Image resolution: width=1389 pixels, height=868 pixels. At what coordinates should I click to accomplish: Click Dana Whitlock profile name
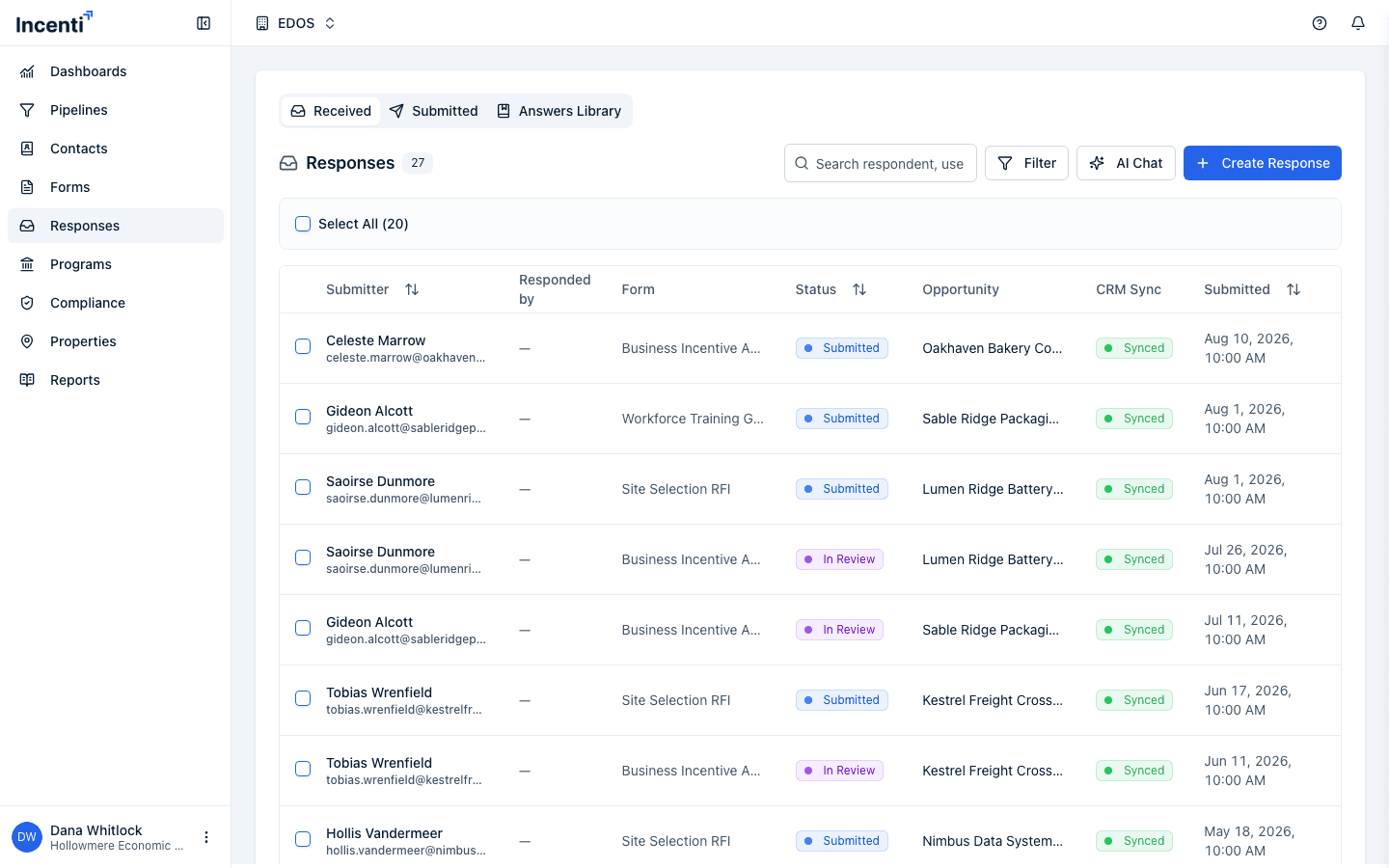(x=96, y=830)
